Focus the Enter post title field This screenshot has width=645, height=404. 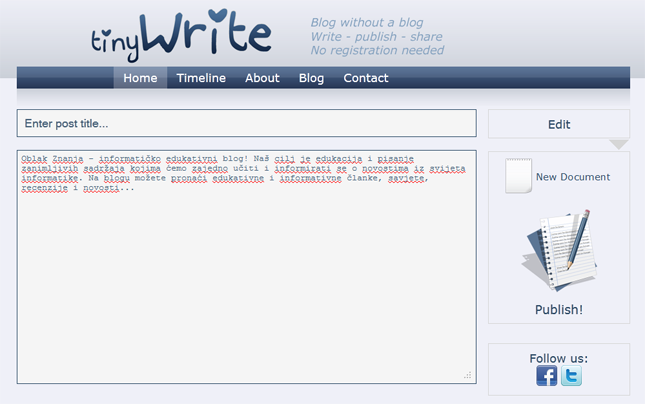(246, 124)
